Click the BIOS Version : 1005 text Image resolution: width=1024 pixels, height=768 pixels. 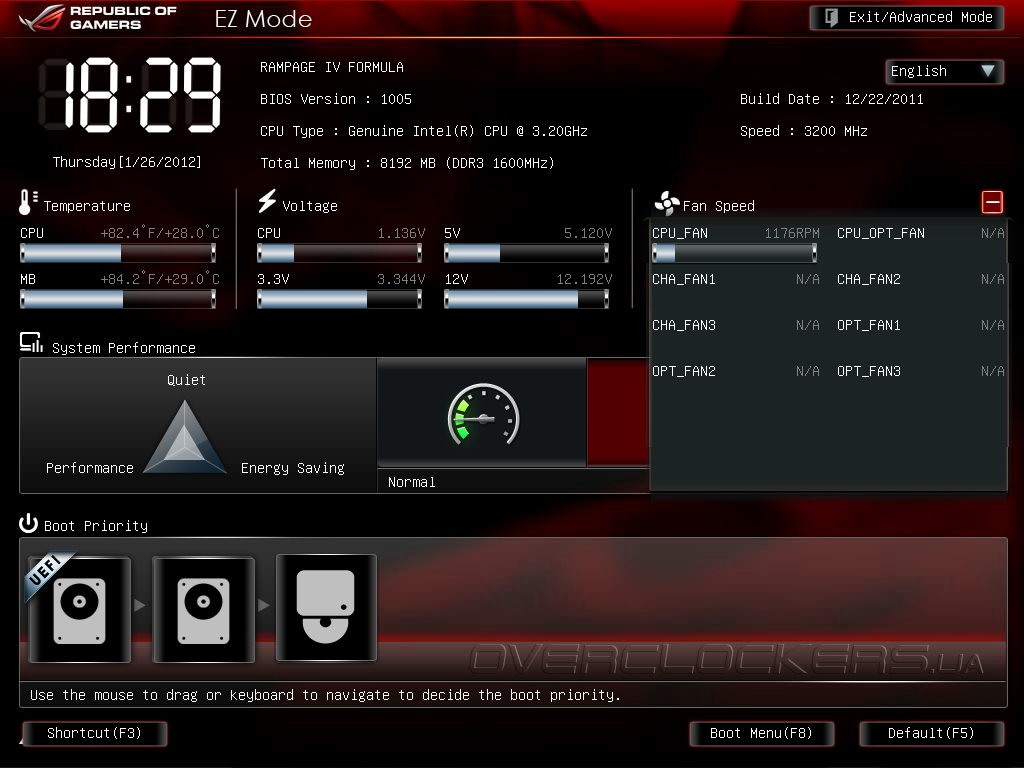pos(336,99)
